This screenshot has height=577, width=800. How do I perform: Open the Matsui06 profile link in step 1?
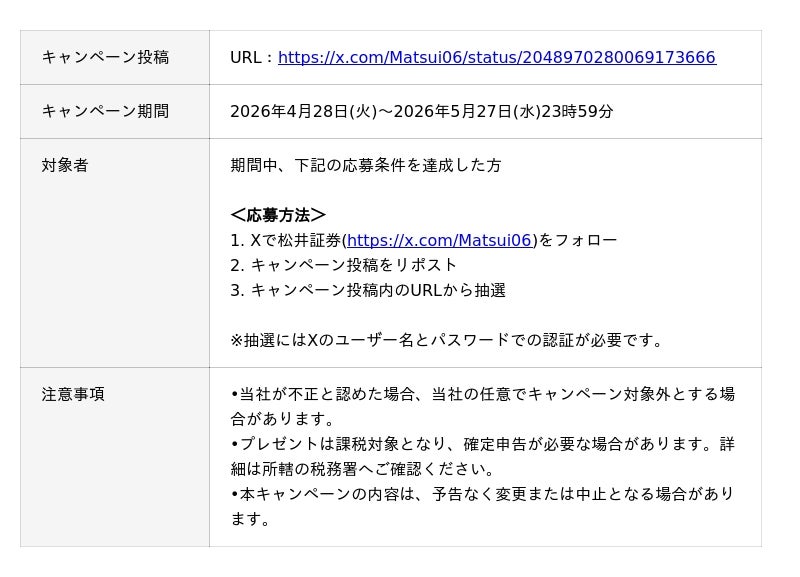[439, 240]
